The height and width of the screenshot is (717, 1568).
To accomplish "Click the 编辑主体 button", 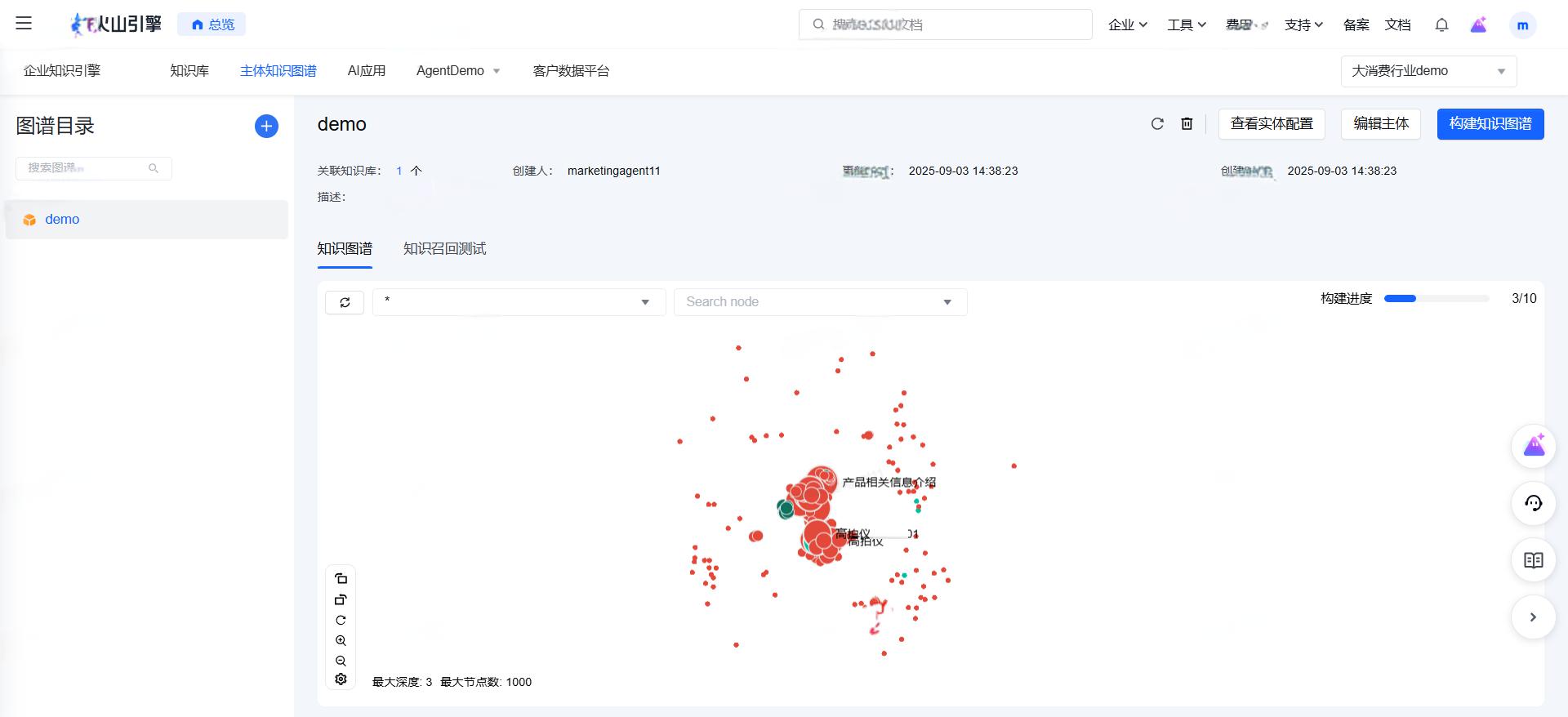I will (1381, 124).
